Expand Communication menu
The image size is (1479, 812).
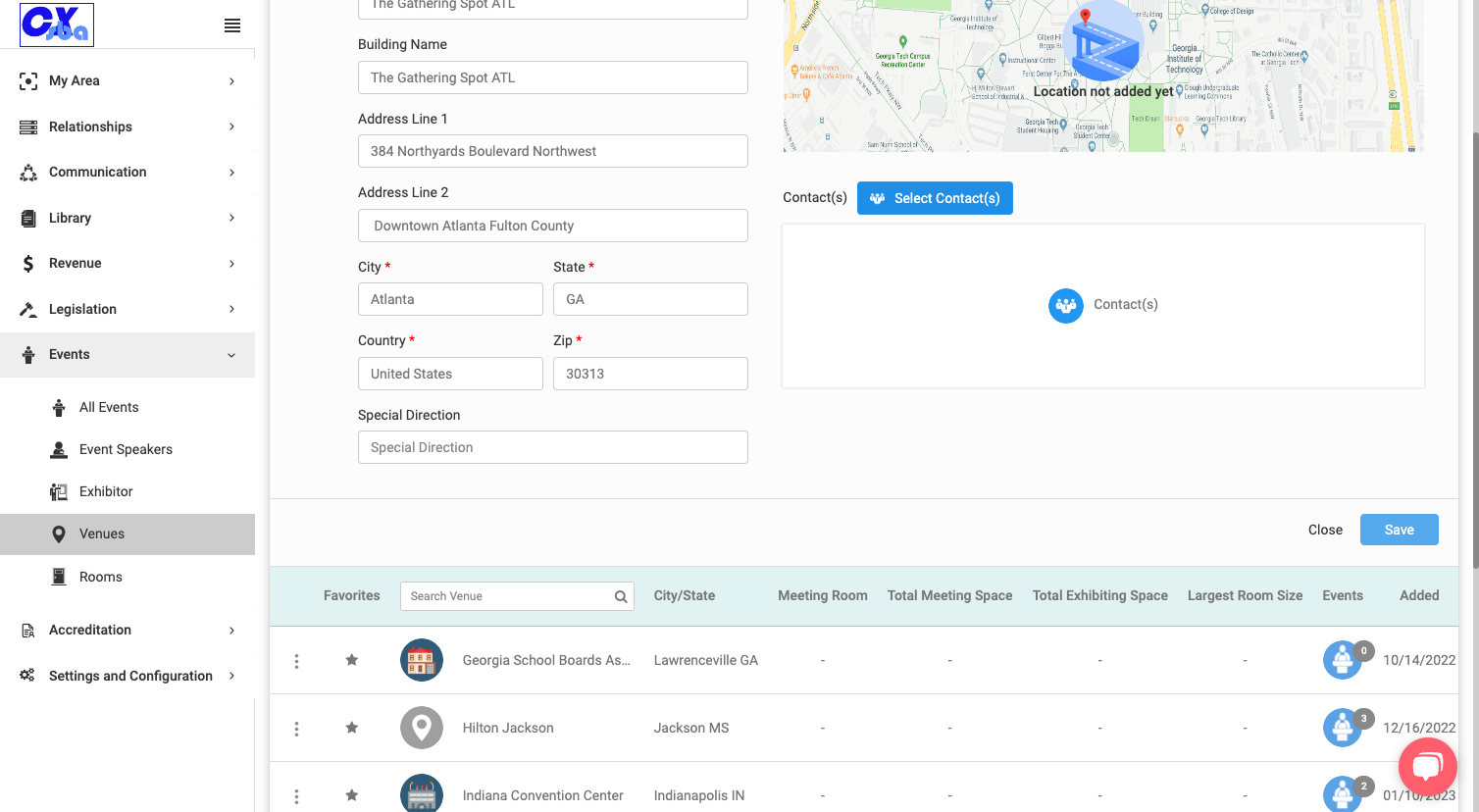127,172
